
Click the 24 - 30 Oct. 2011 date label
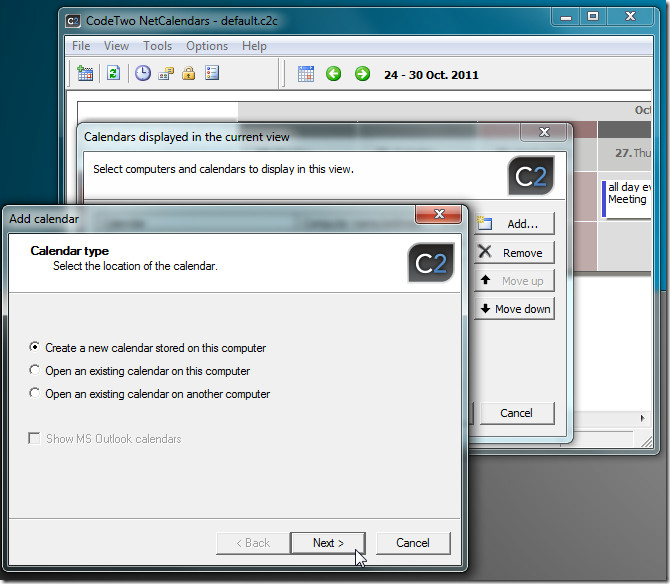tap(431, 75)
